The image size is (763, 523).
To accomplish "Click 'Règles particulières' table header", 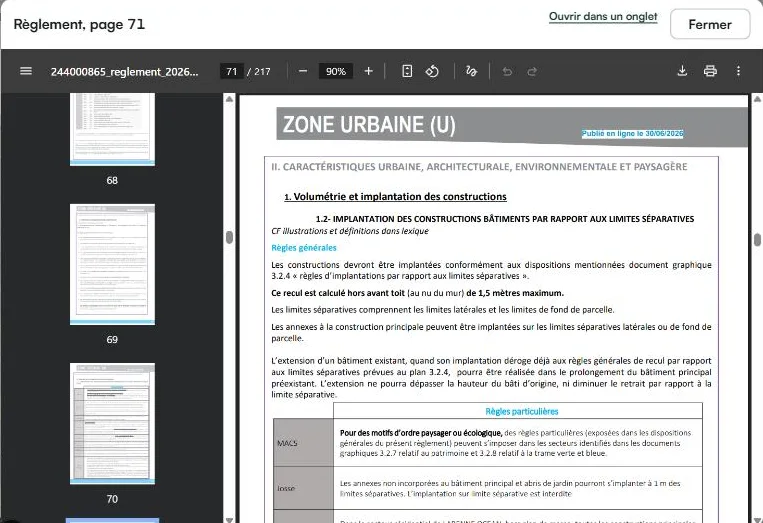I will coord(522,412).
